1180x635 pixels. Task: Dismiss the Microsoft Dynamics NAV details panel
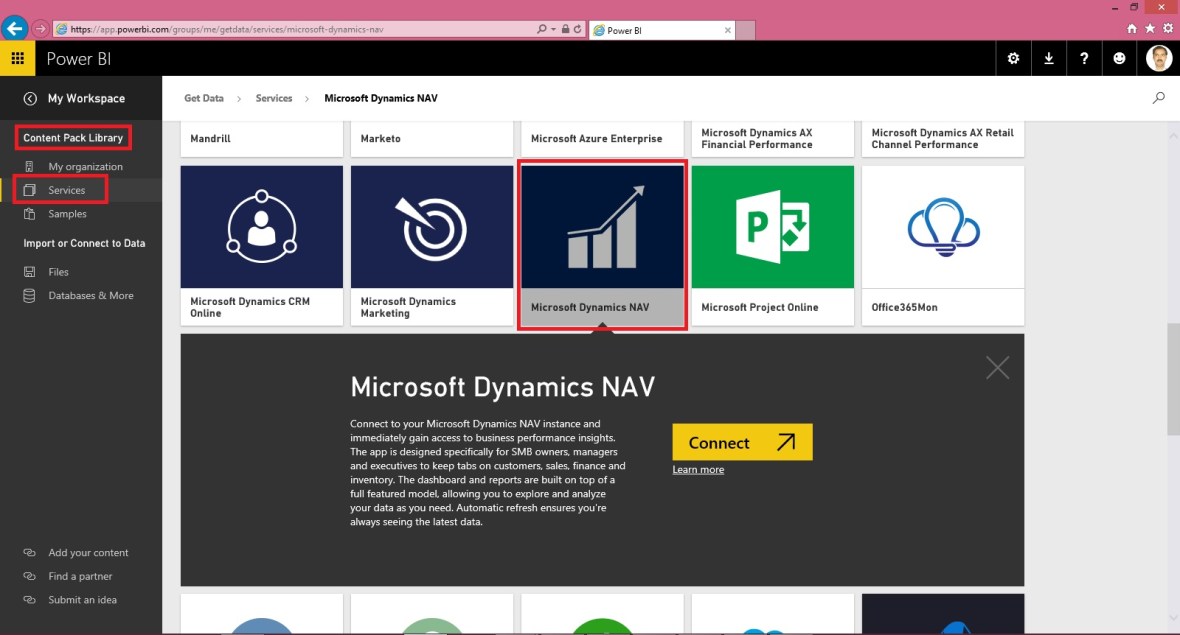coord(997,367)
